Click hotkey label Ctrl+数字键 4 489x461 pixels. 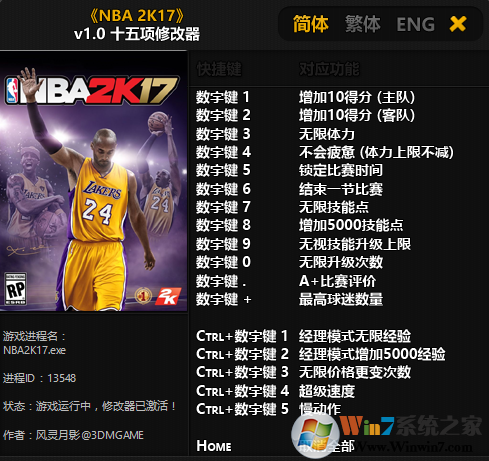point(242,391)
